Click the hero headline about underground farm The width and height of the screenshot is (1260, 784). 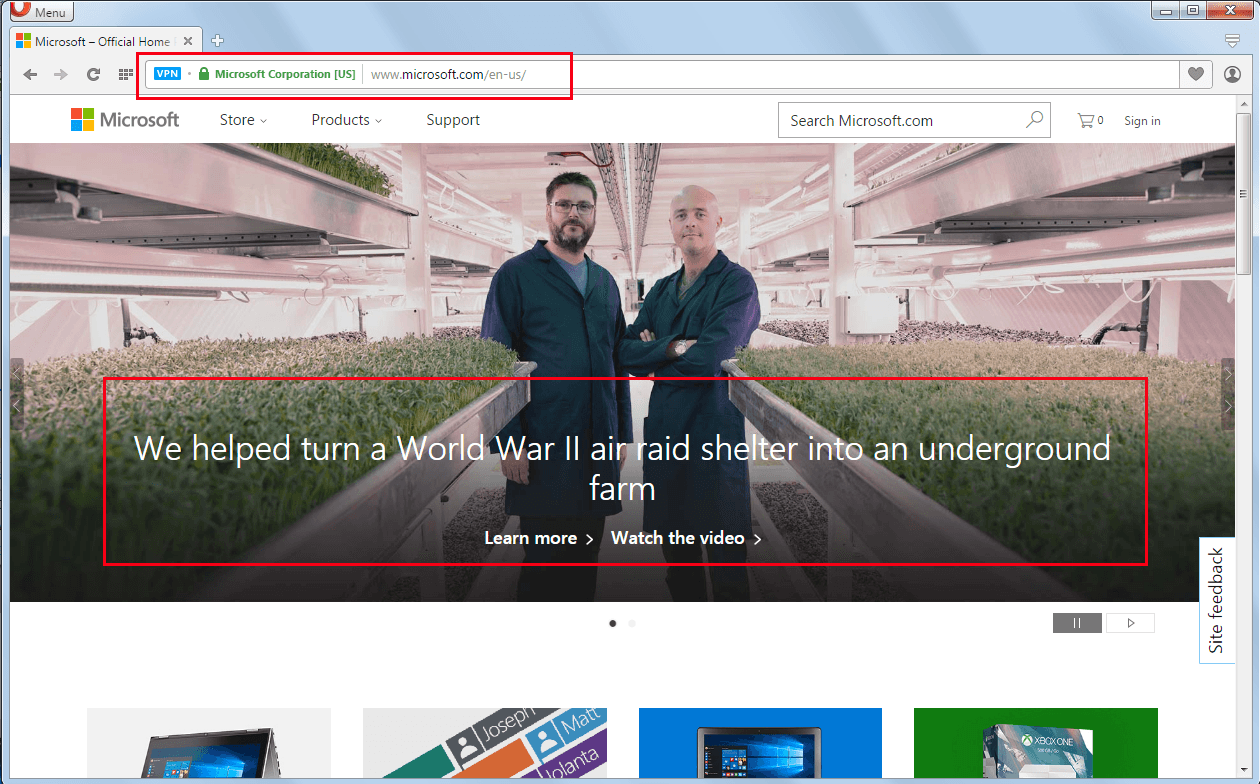(622, 467)
